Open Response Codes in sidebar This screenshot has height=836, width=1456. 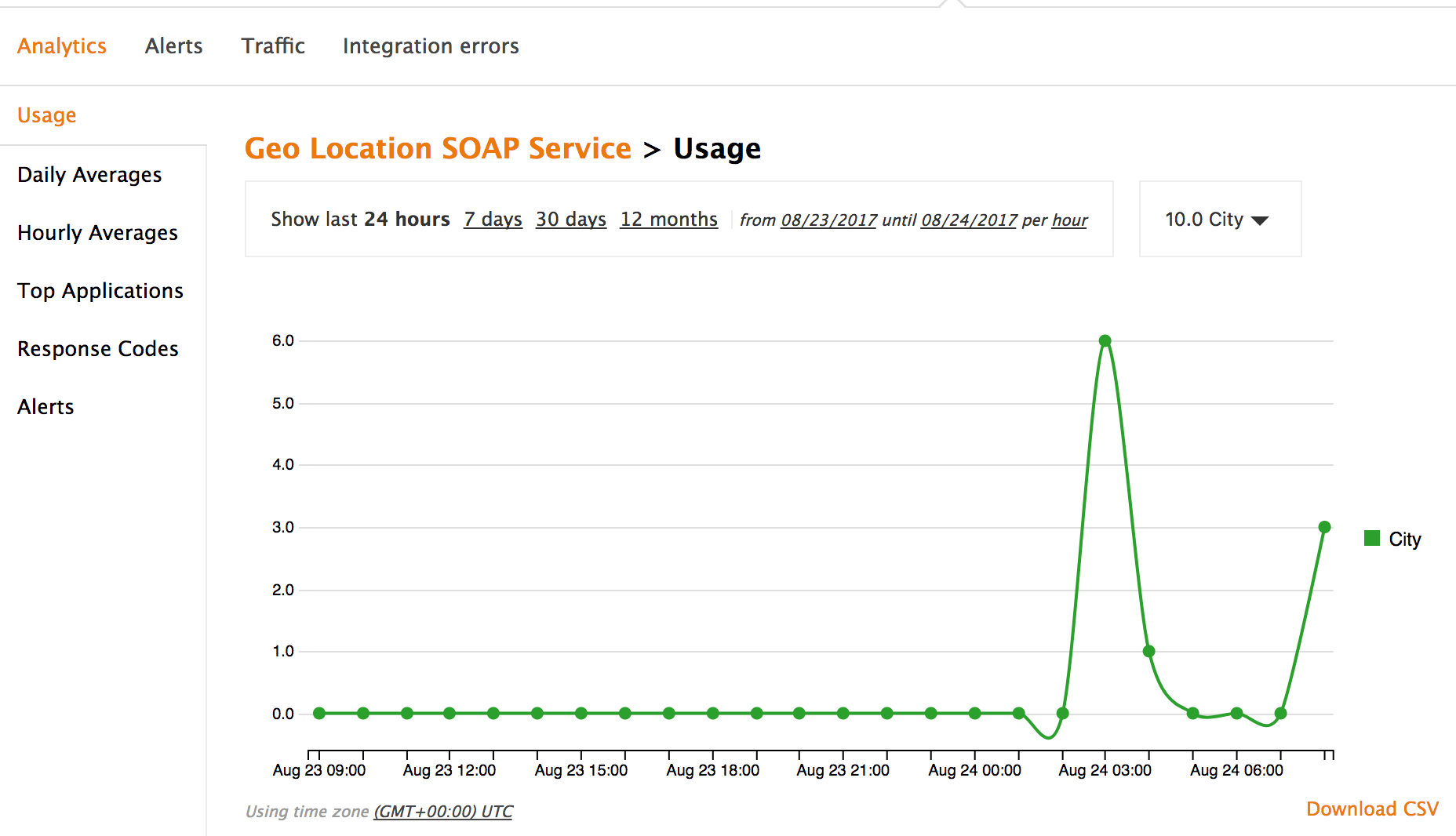(98, 349)
